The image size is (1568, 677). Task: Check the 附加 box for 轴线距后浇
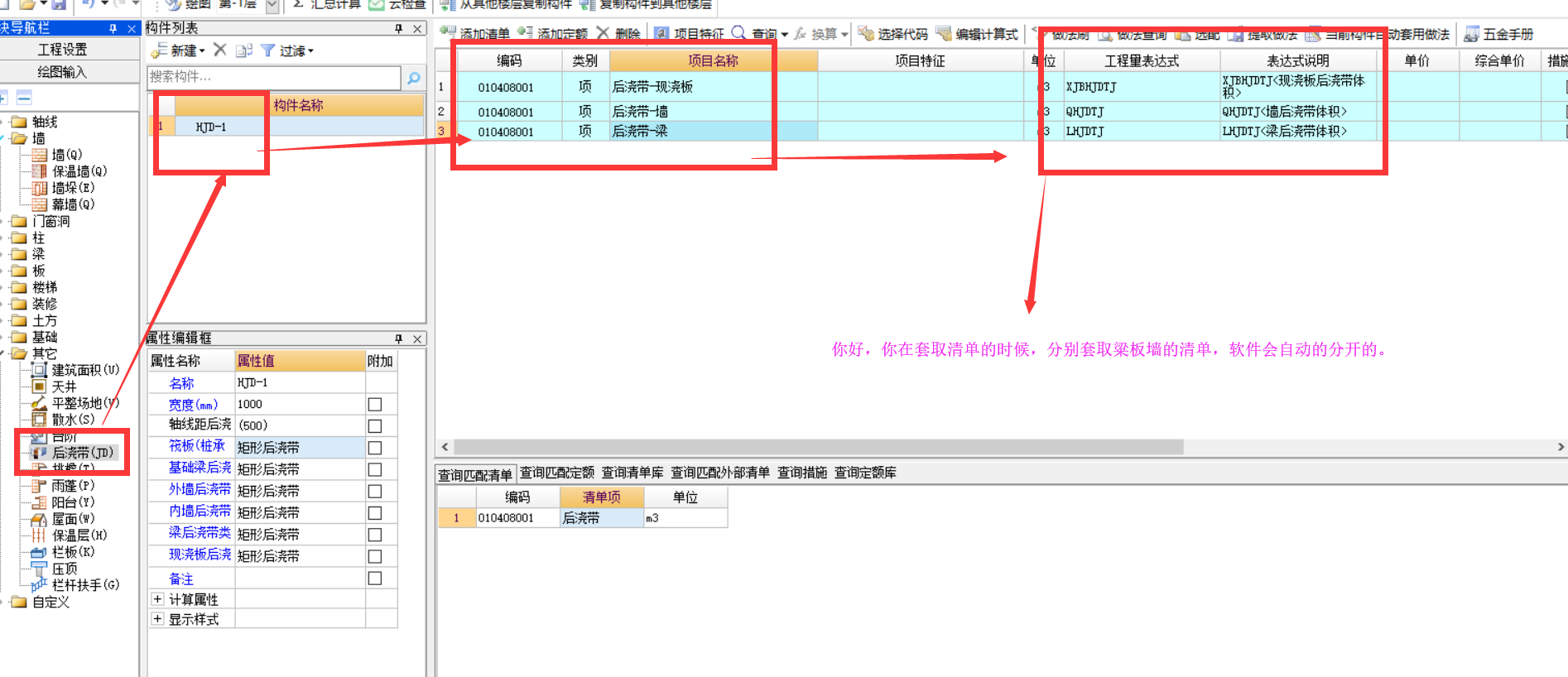point(375,426)
